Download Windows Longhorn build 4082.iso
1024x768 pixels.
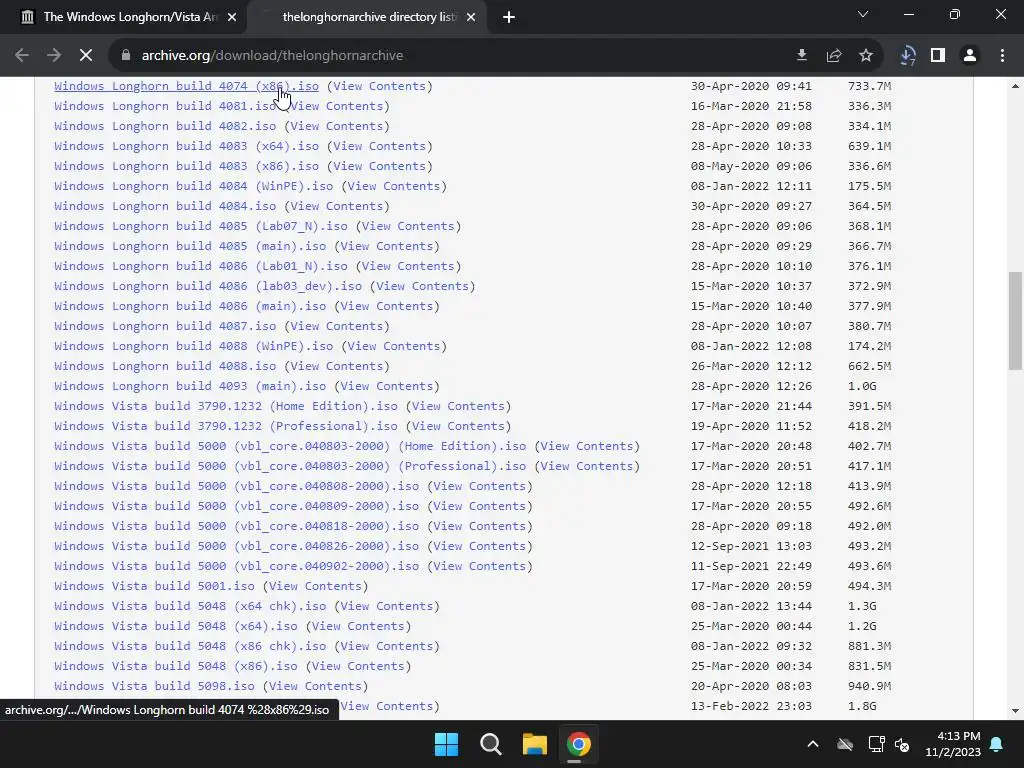point(165,126)
